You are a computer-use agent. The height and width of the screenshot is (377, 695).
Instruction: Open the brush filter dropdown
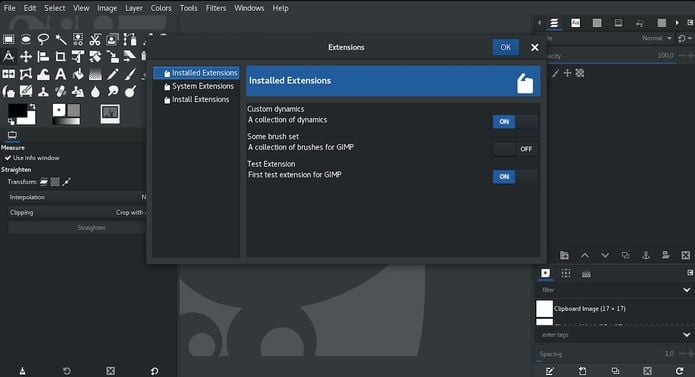[x=687, y=290]
